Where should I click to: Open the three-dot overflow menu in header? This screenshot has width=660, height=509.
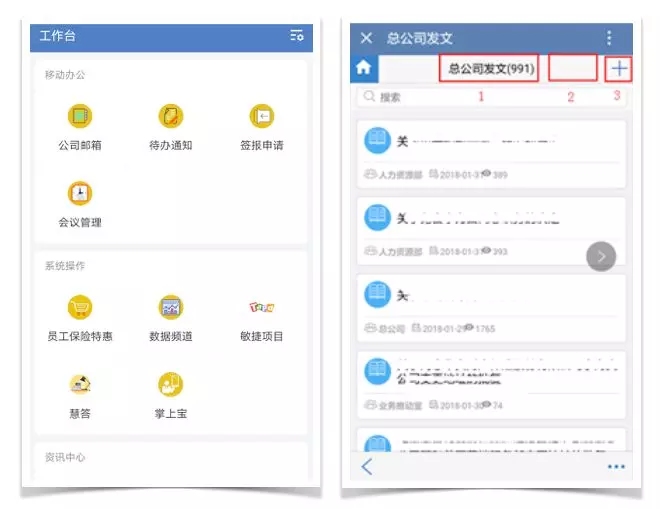coord(609,38)
